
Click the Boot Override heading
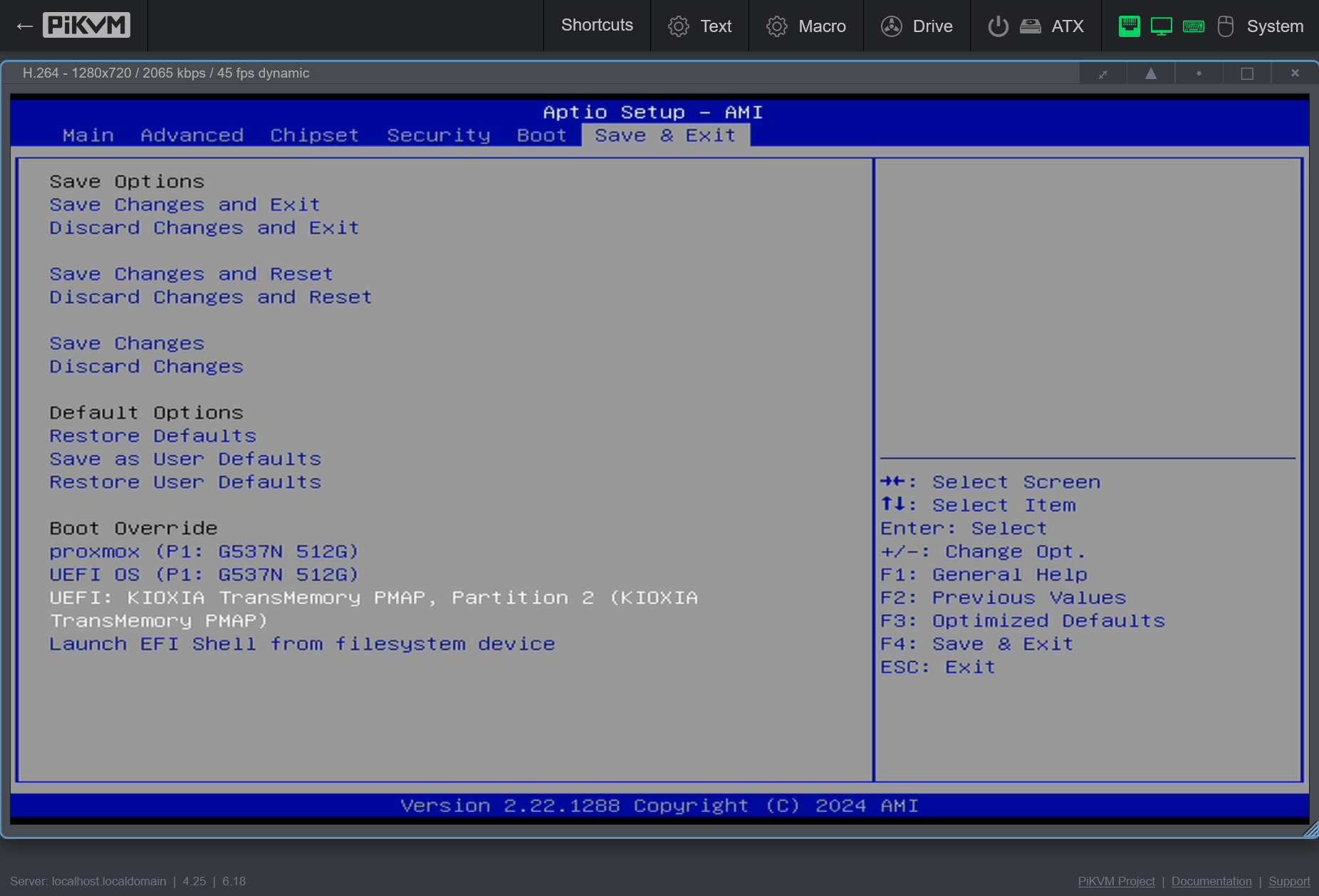tap(134, 528)
